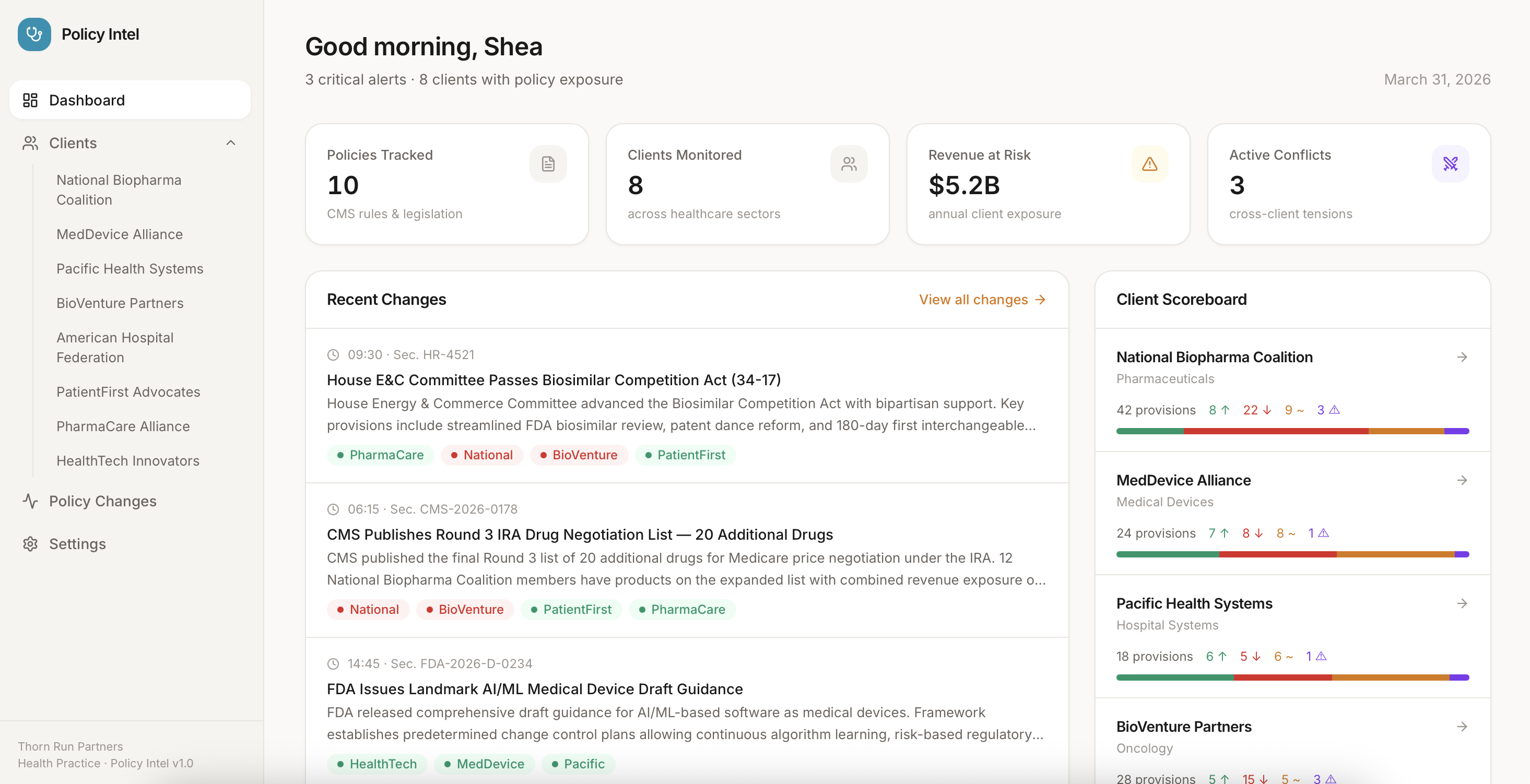Click the document icon on Policies Tracked card
This screenshot has height=784, width=1530.
[548, 164]
